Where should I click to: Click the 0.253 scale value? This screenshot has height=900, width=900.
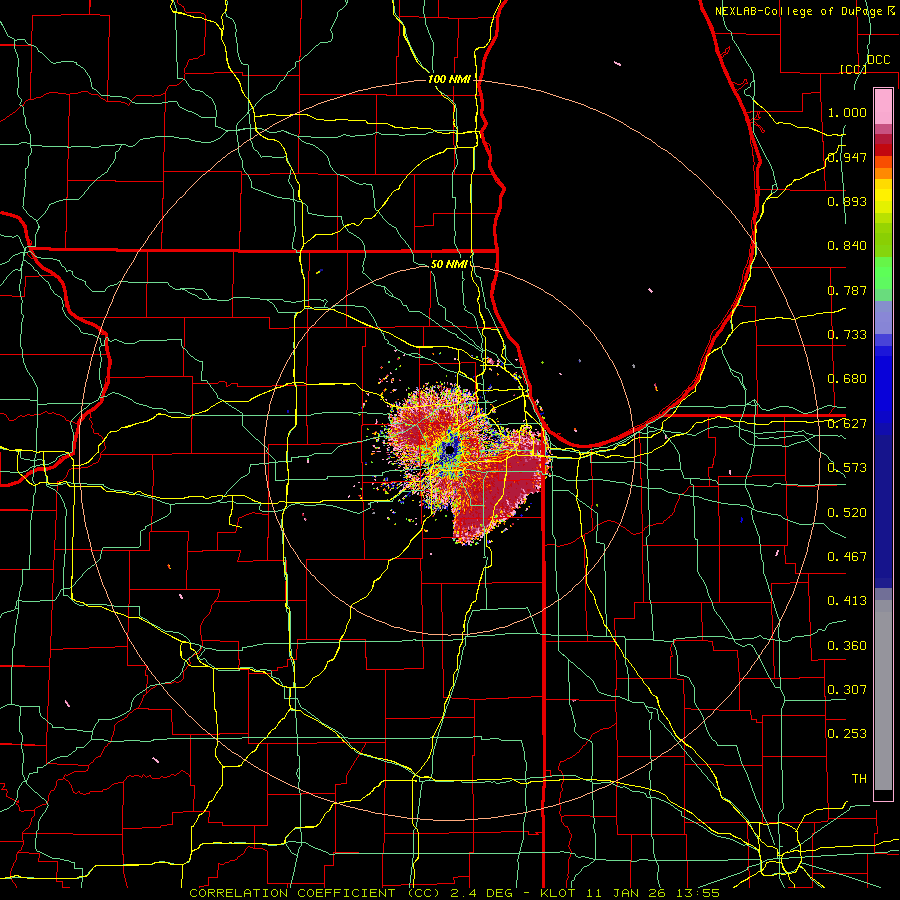pos(847,734)
